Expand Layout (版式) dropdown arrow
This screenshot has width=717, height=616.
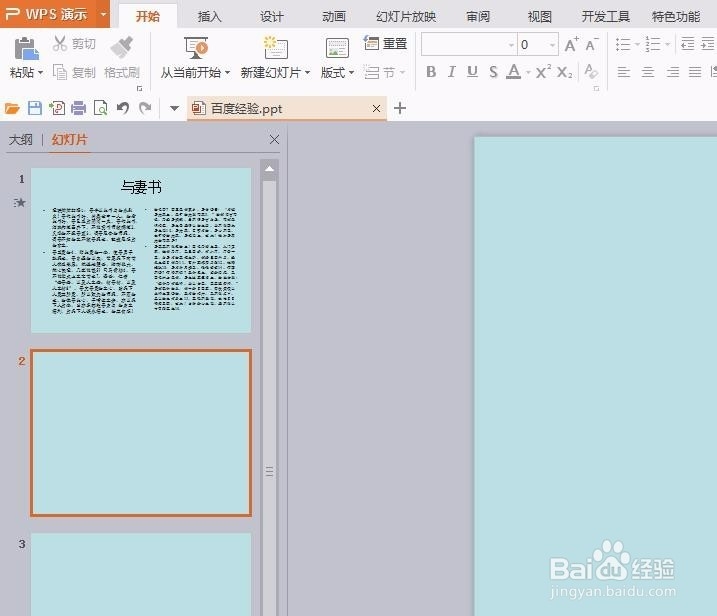(351, 72)
